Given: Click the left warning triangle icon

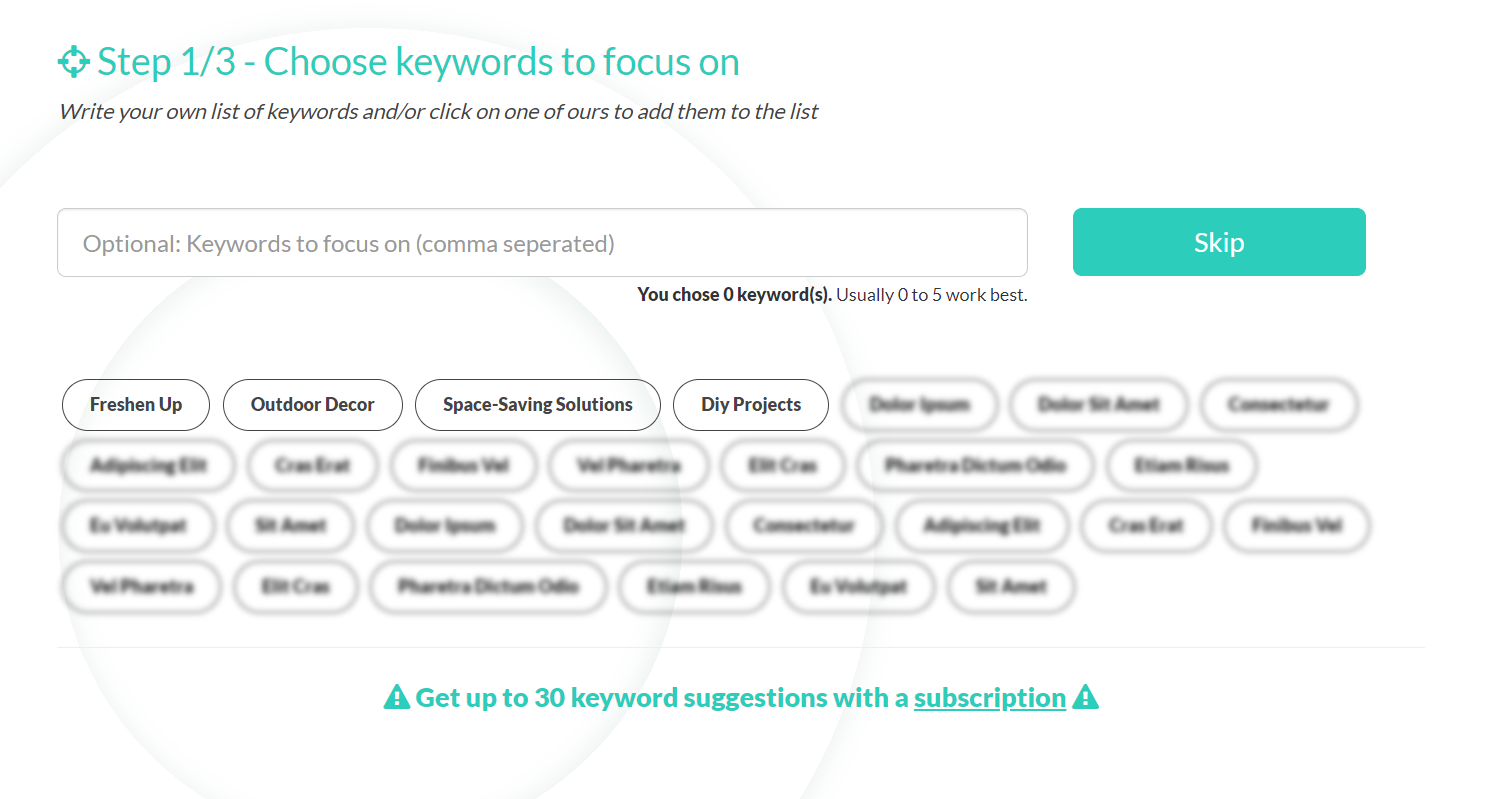Looking at the screenshot, I should pos(397,697).
